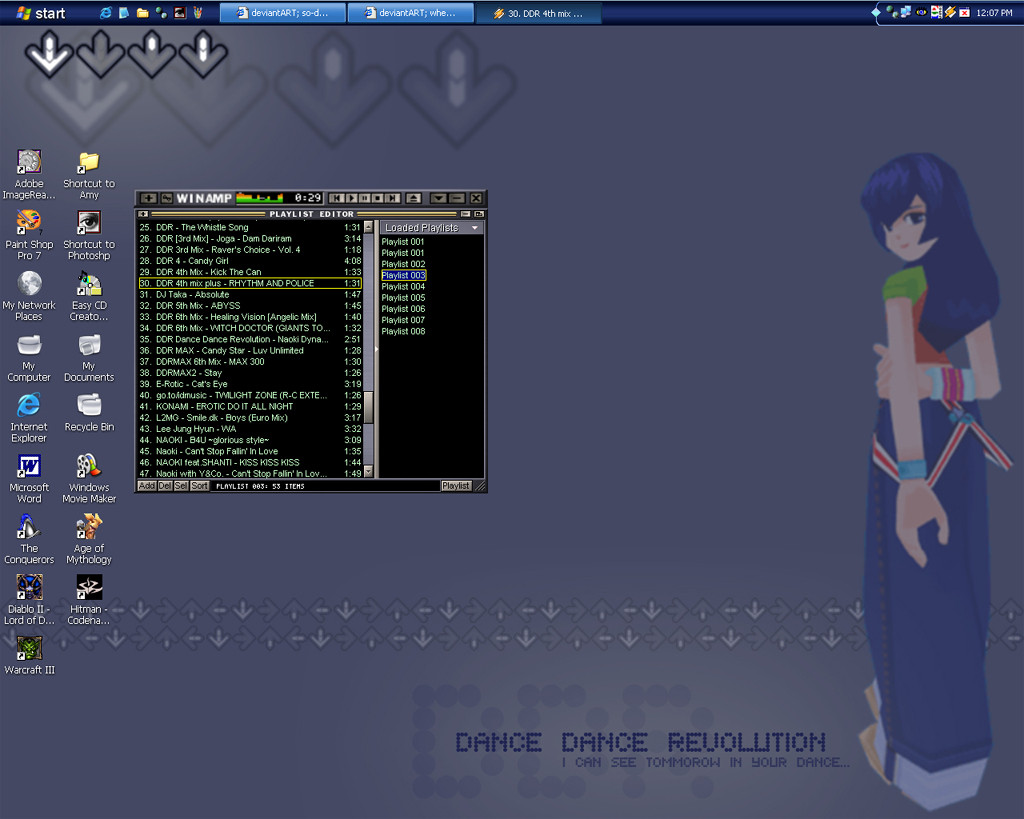
Task: Click the playlist scrollbar down arrow
Action: (368, 472)
